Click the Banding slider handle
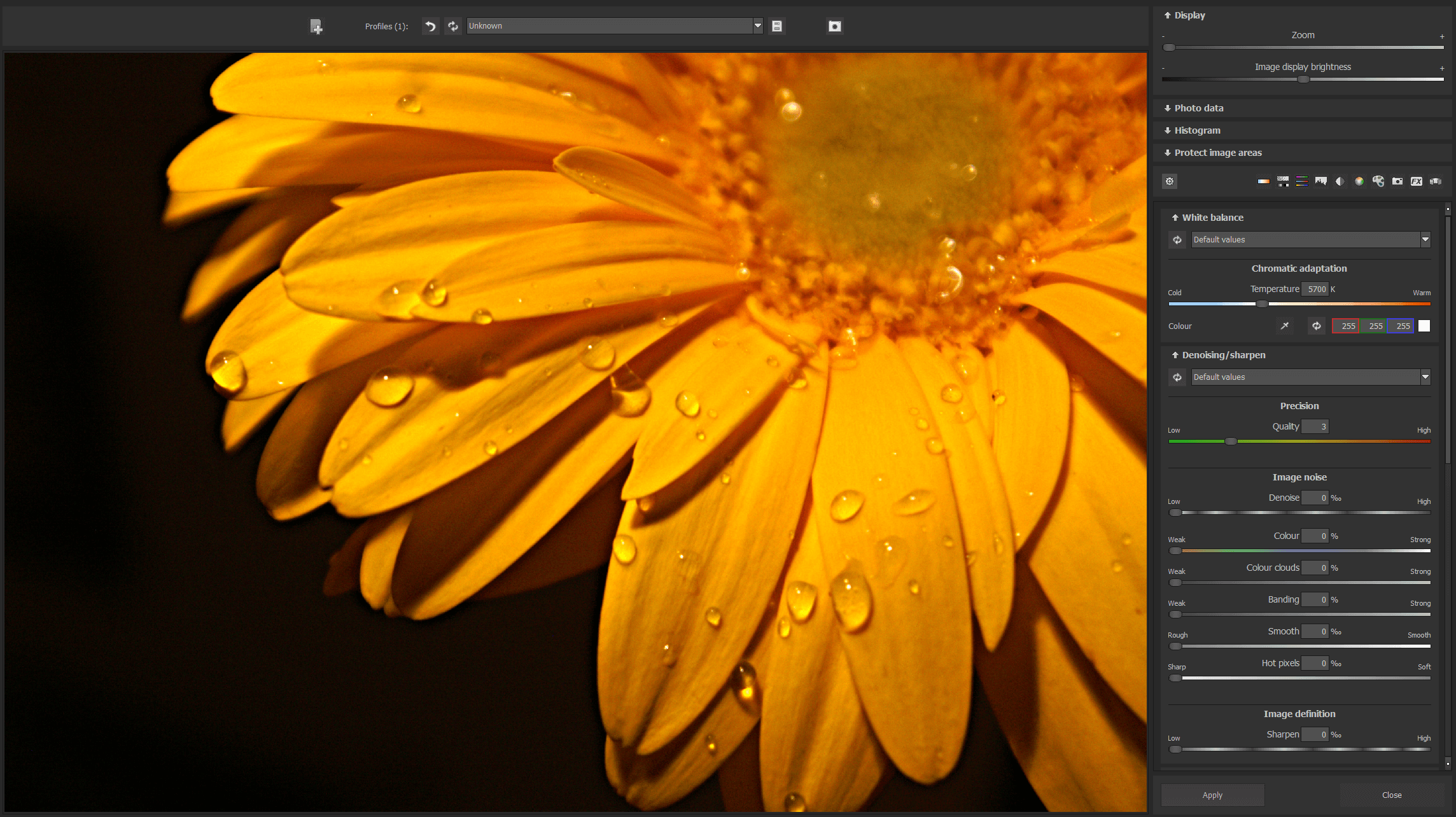1456x817 pixels. pos(1175,615)
